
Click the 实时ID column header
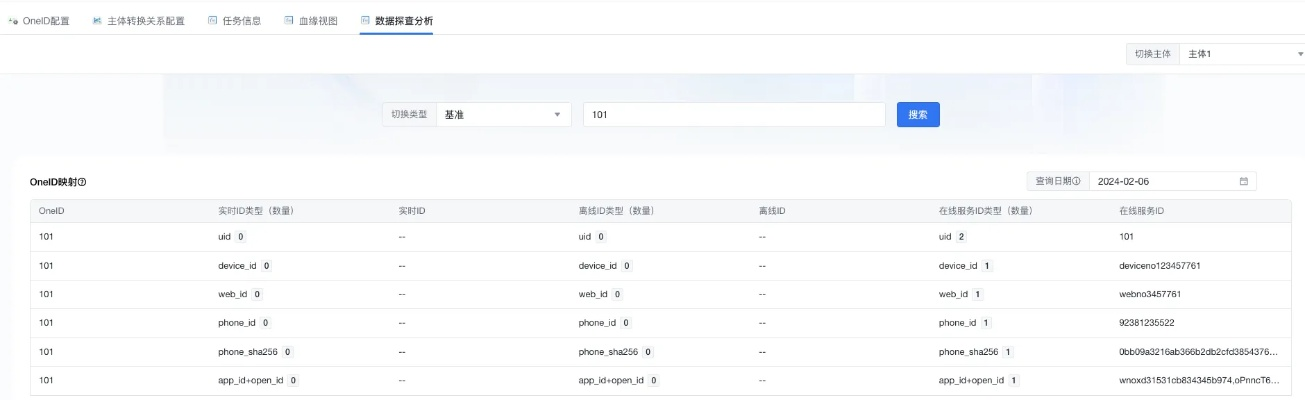point(412,211)
